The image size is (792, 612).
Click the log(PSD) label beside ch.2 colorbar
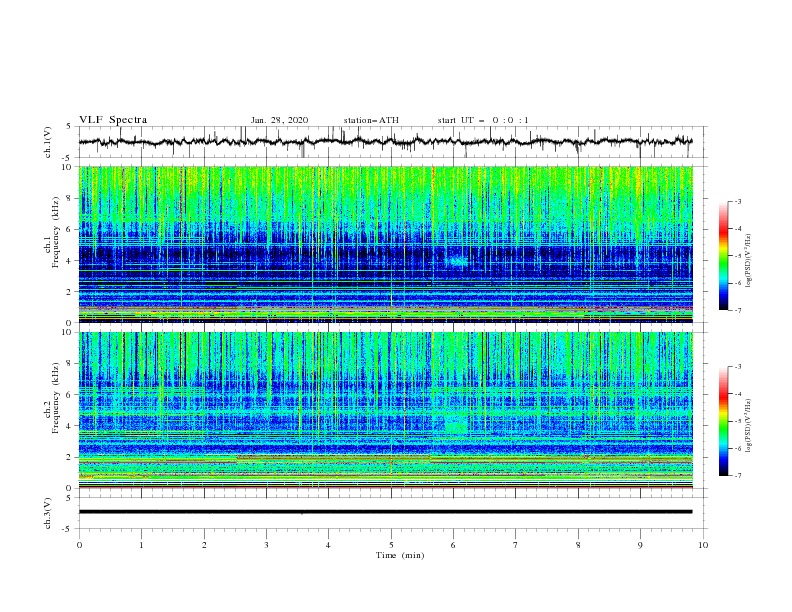[x=749, y=425]
